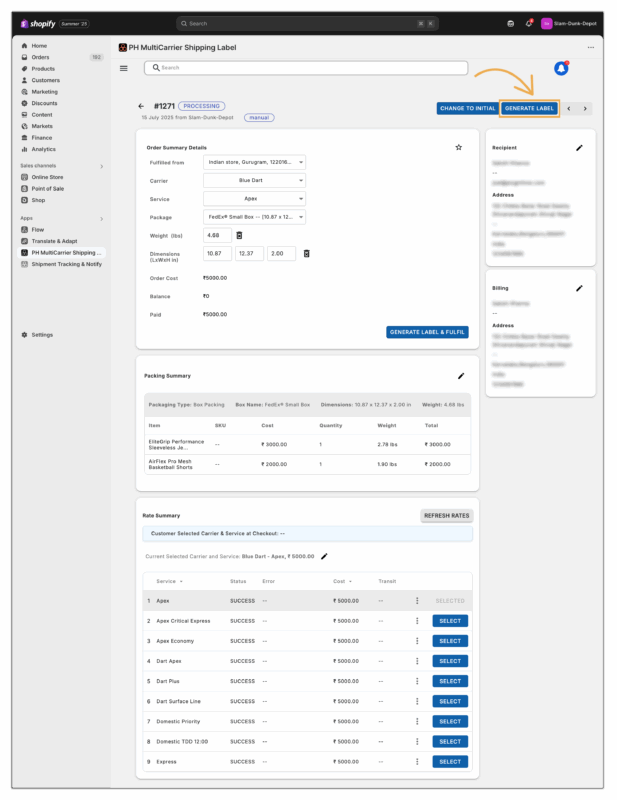Edit Billing with pencil icon
The image size is (617, 800).
579,288
